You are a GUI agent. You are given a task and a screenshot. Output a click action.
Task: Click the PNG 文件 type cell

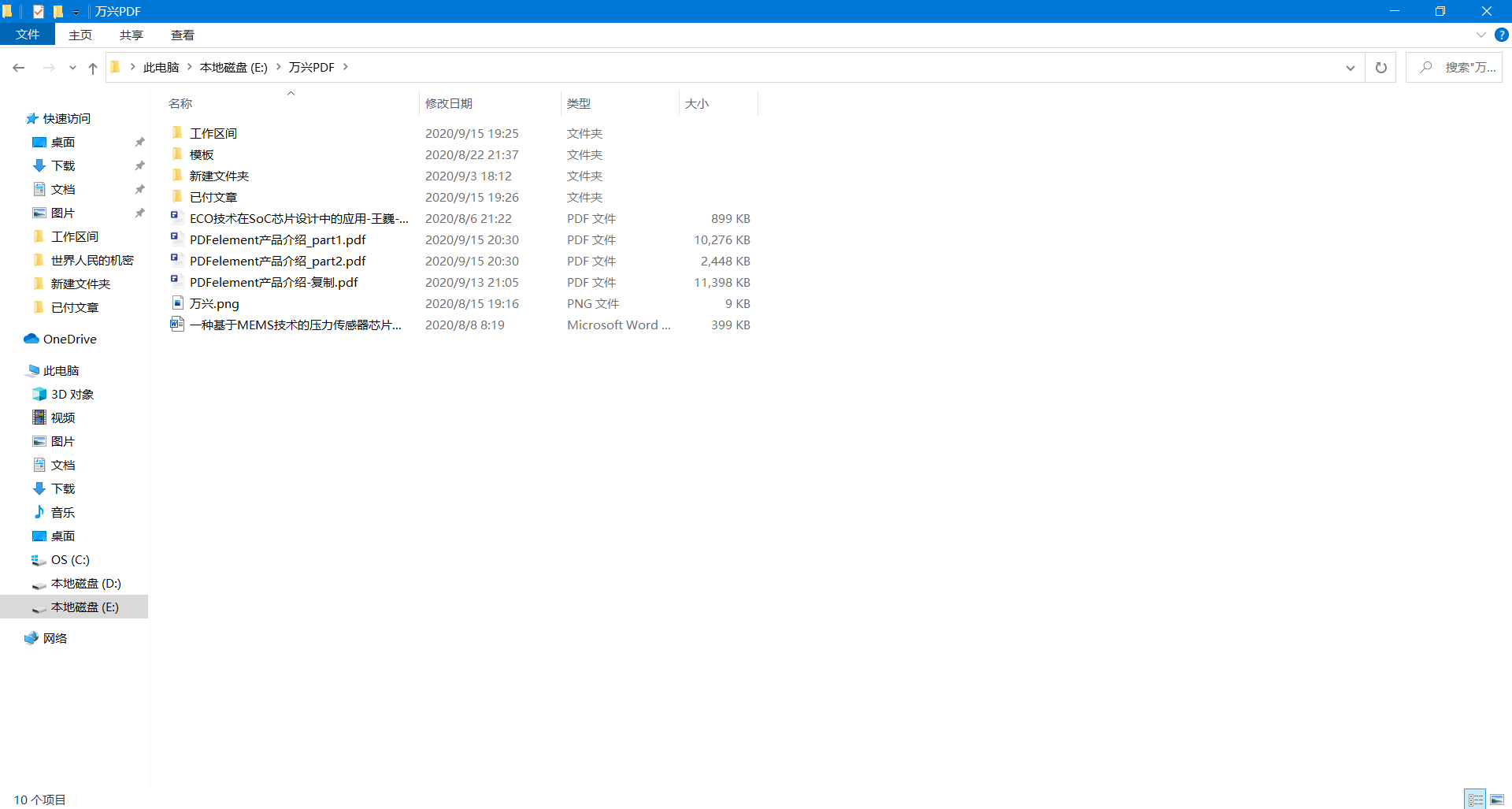593,303
